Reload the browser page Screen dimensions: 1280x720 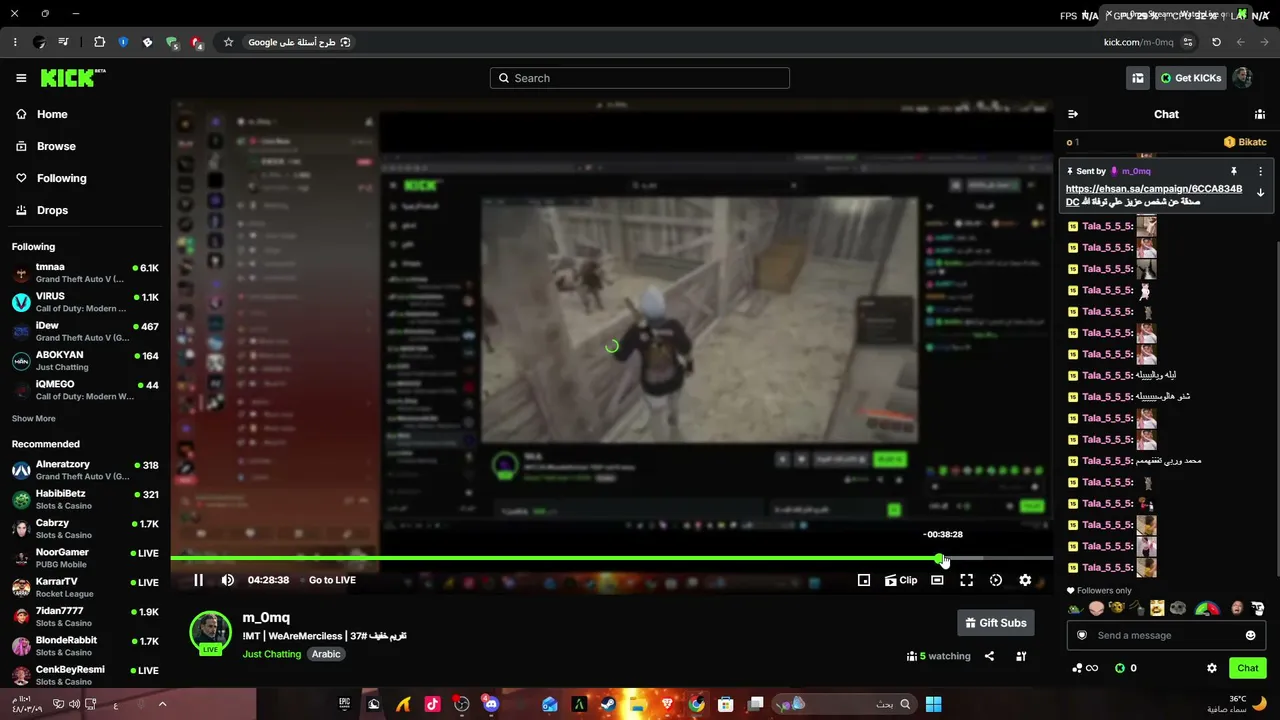(x=1216, y=42)
